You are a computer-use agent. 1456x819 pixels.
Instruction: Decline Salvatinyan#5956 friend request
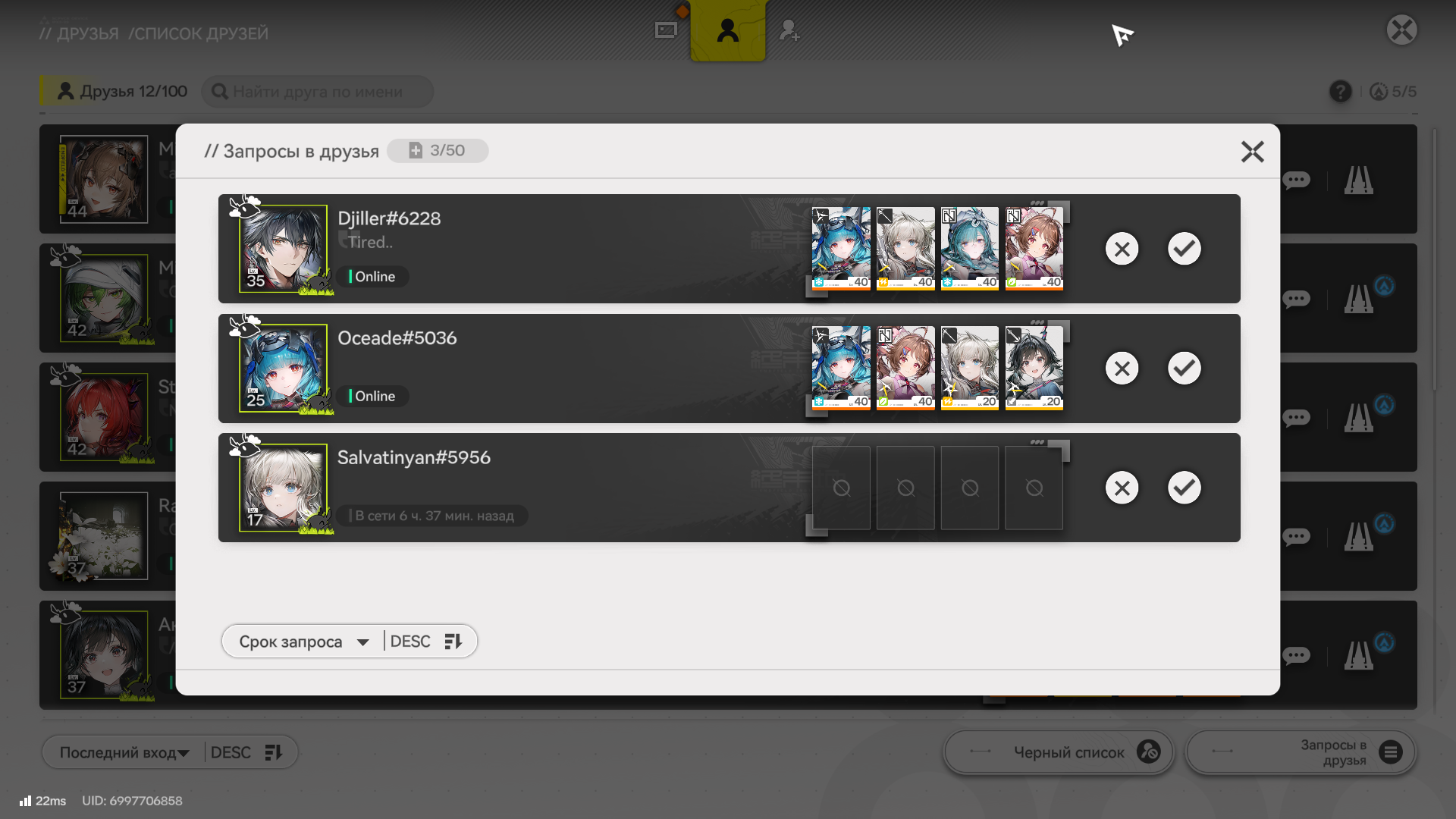click(1122, 488)
